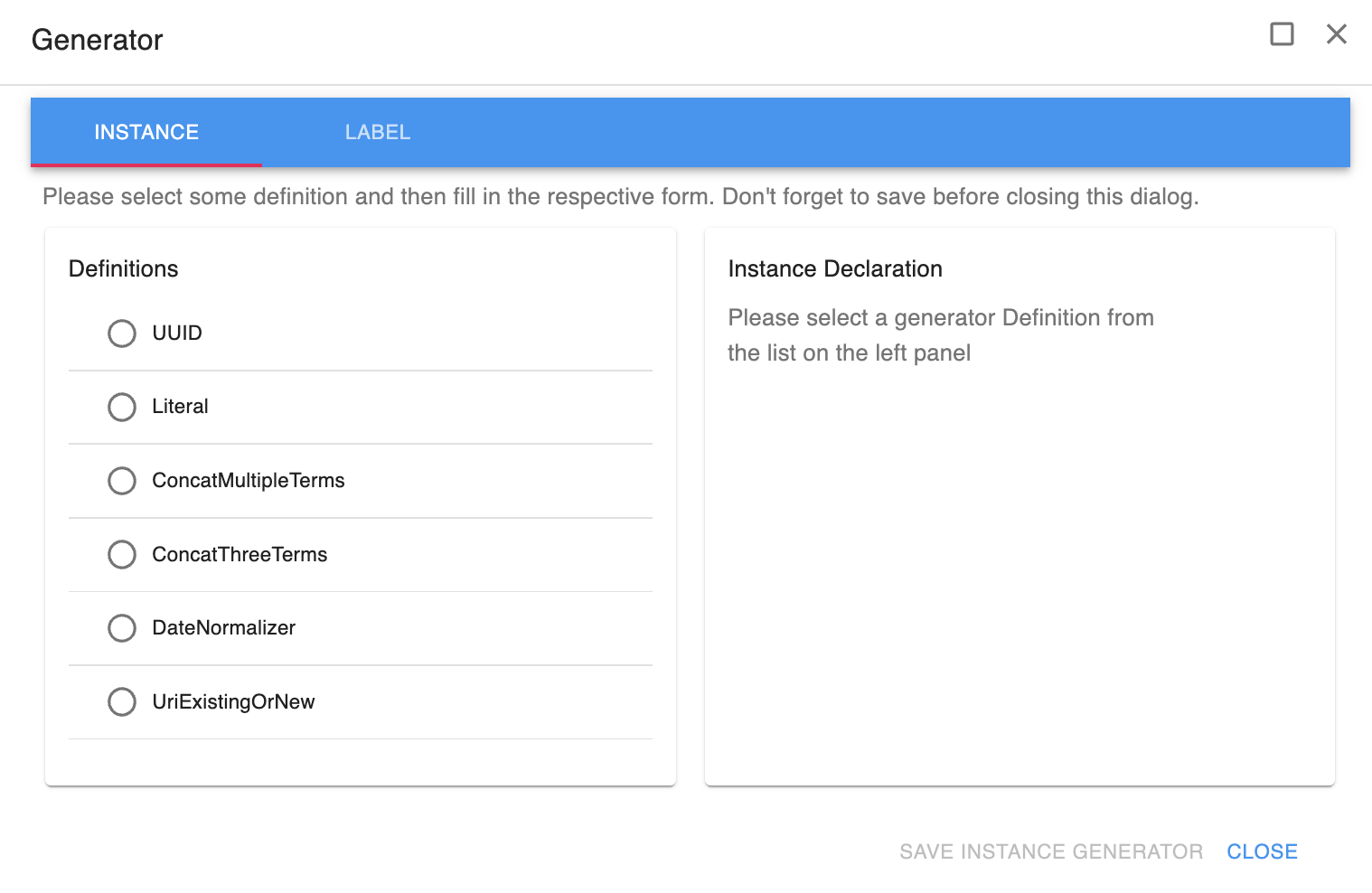Open the LABEL tab
This screenshot has height=893, width=1372.
(x=378, y=132)
